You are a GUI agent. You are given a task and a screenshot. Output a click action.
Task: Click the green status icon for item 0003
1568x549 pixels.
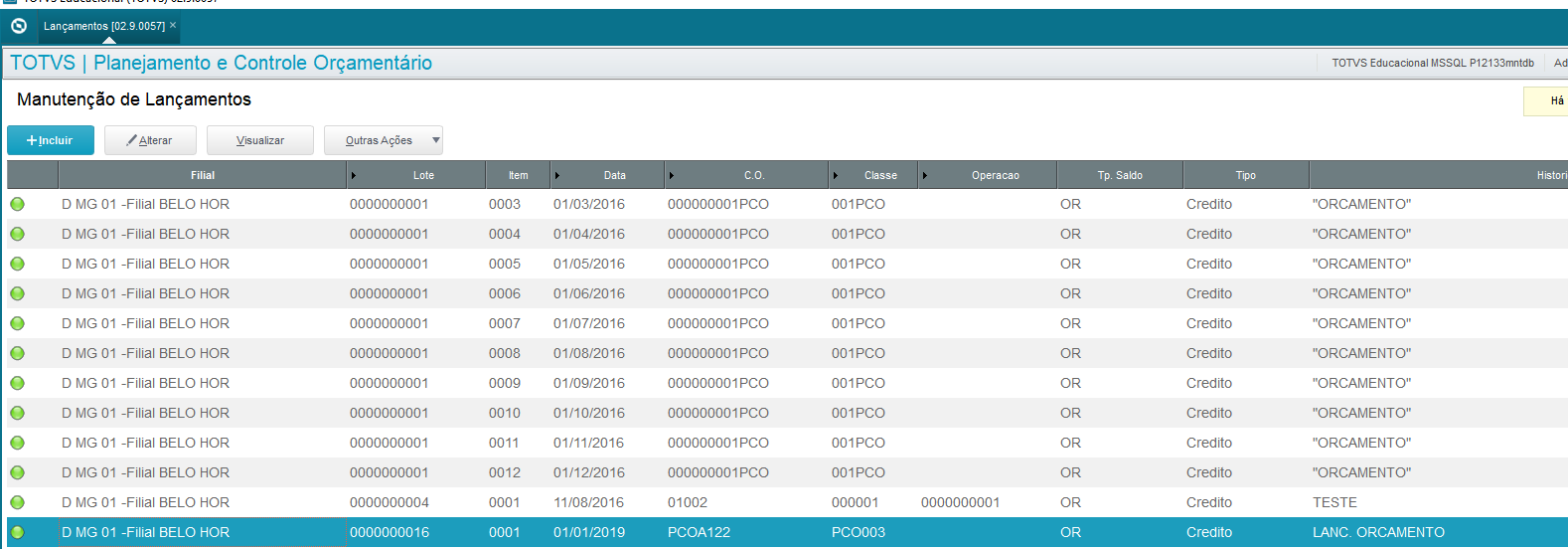click(x=17, y=204)
